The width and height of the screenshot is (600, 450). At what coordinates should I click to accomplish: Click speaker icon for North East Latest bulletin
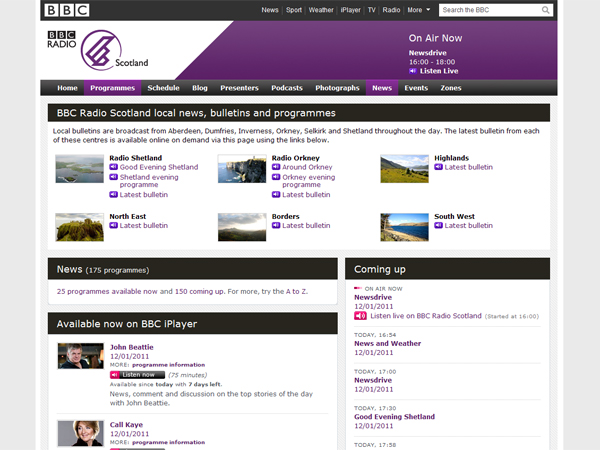(114, 225)
